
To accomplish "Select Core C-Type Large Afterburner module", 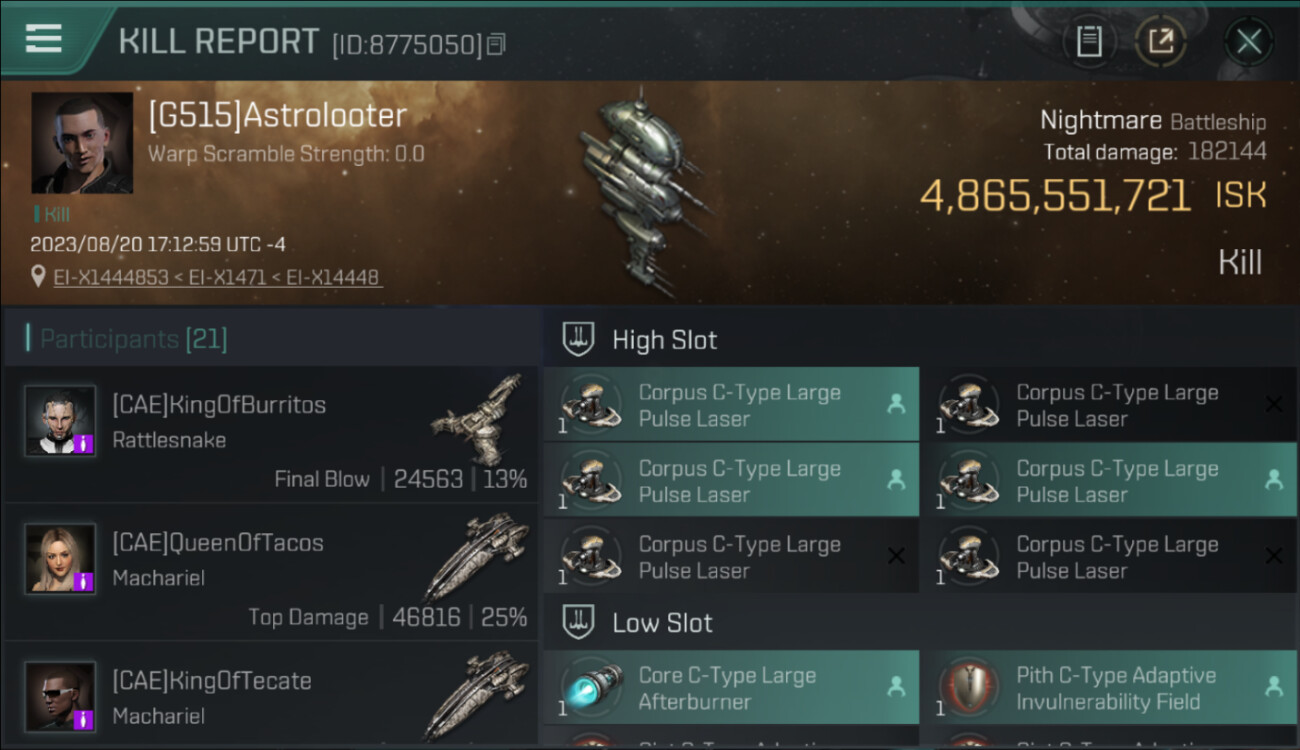I will pos(731,688).
